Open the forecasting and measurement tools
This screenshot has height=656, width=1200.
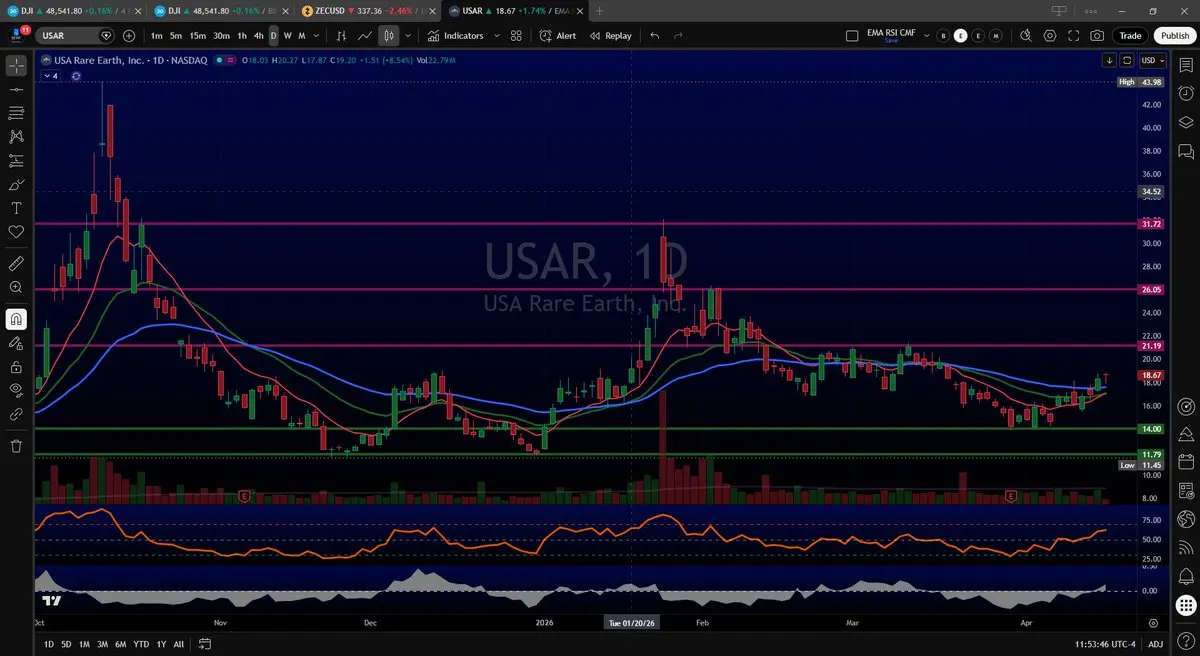click(16, 161)
